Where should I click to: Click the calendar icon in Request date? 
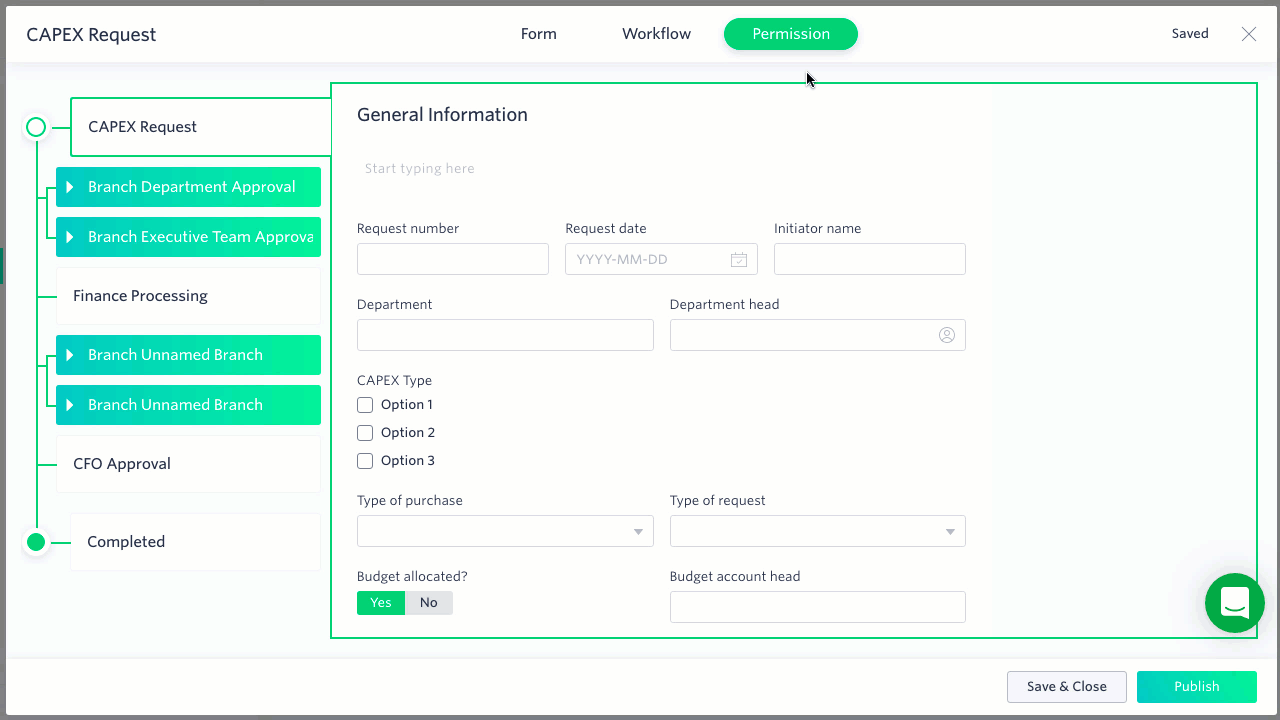pyautogui.click(x=739, y=260)
